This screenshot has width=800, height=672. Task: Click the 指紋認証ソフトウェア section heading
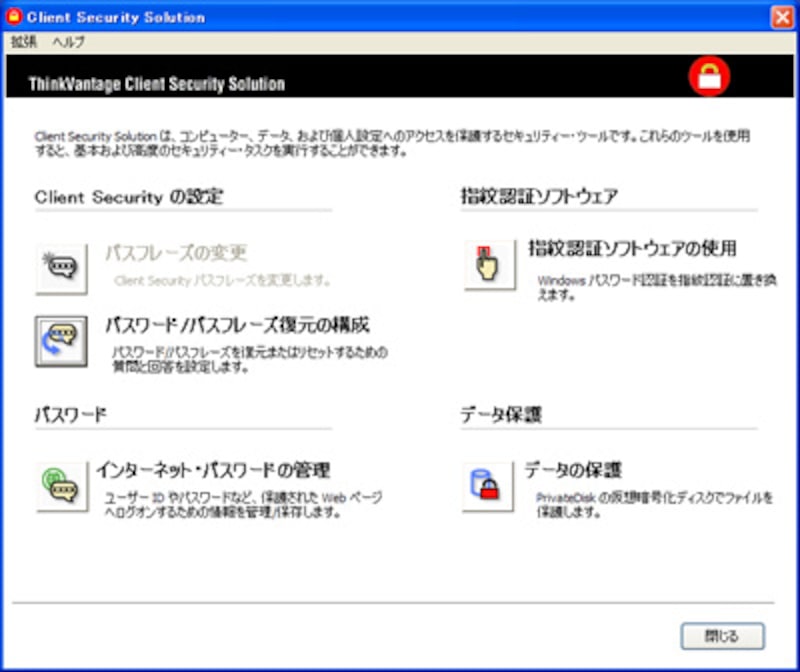click(x=539, y=197)
